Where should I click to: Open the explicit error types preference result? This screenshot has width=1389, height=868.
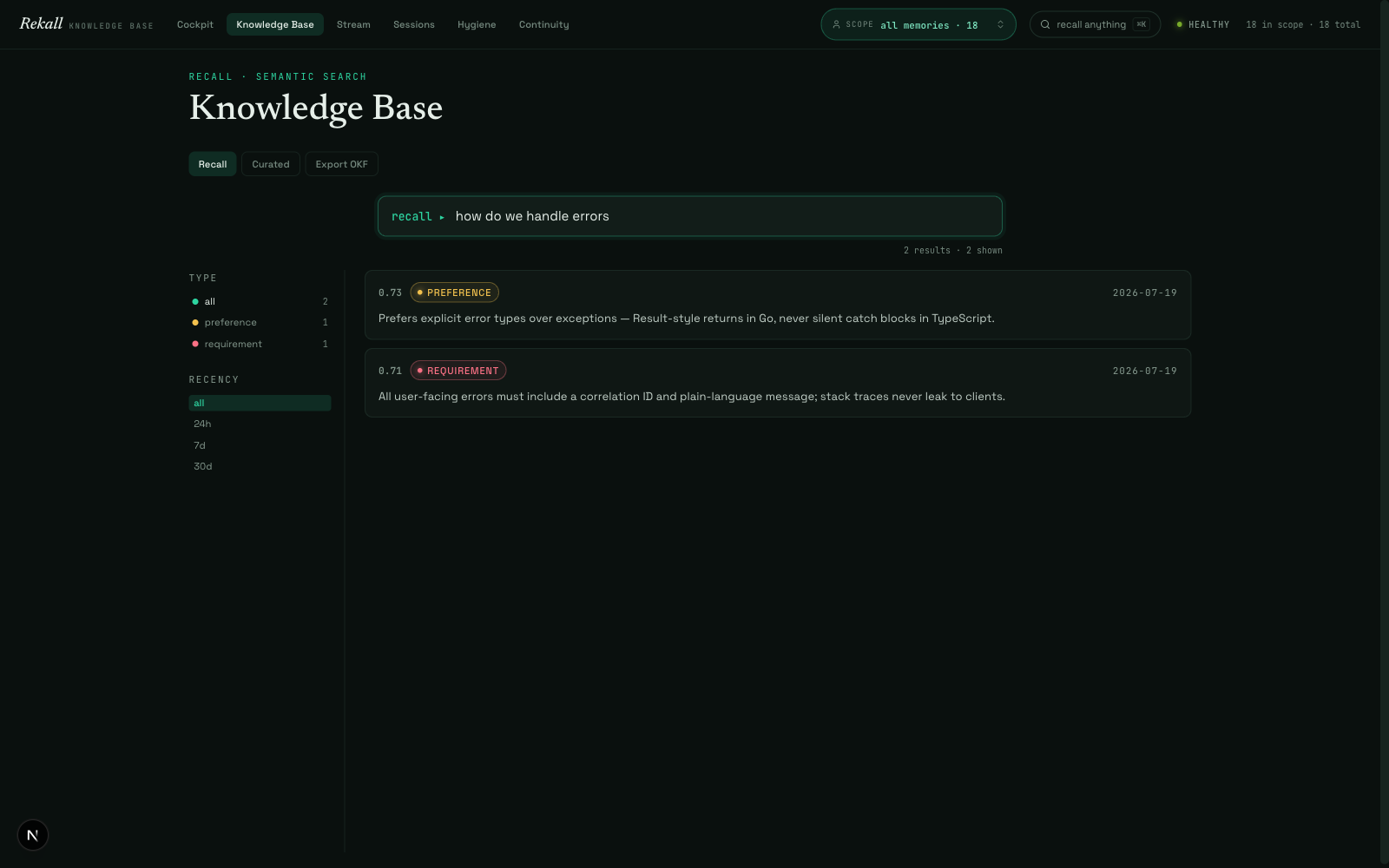[x=778, y=305]
